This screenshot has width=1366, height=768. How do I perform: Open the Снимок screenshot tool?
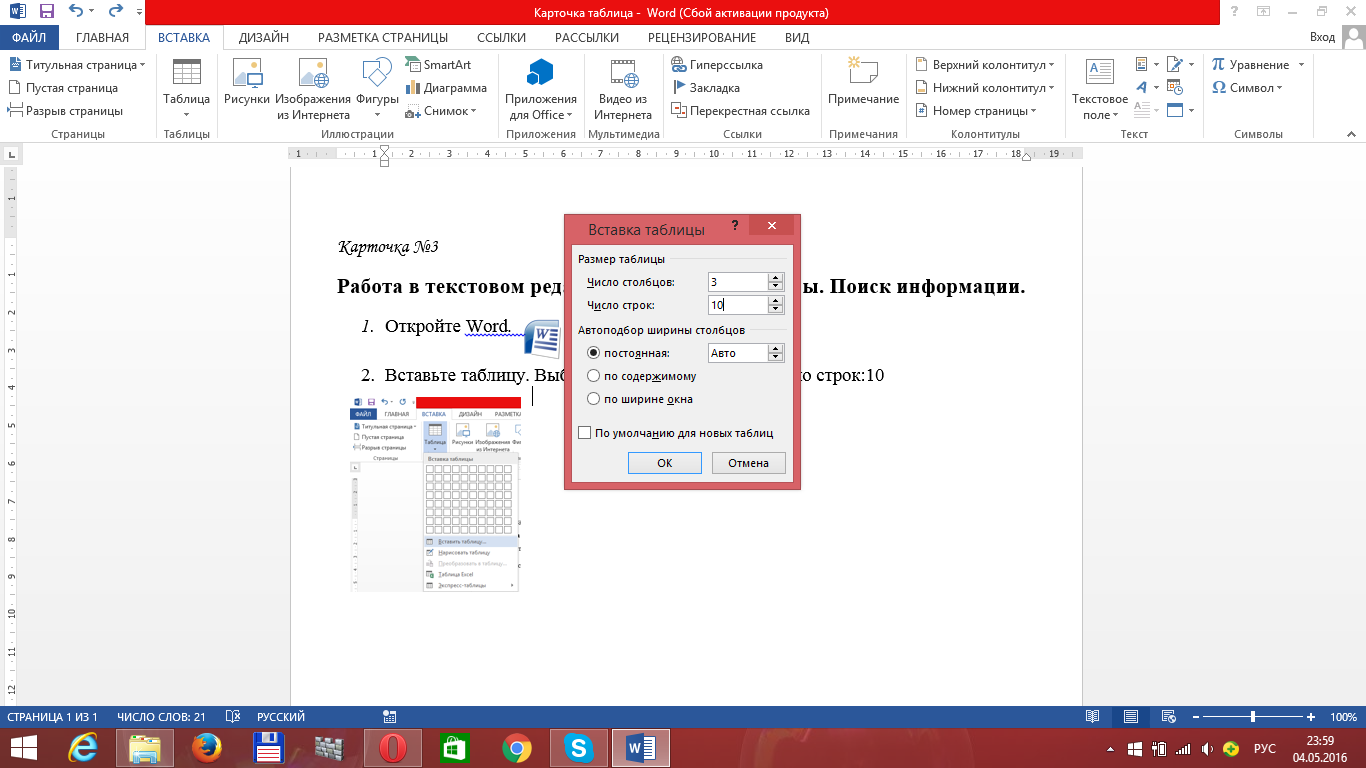coord(441,111)
